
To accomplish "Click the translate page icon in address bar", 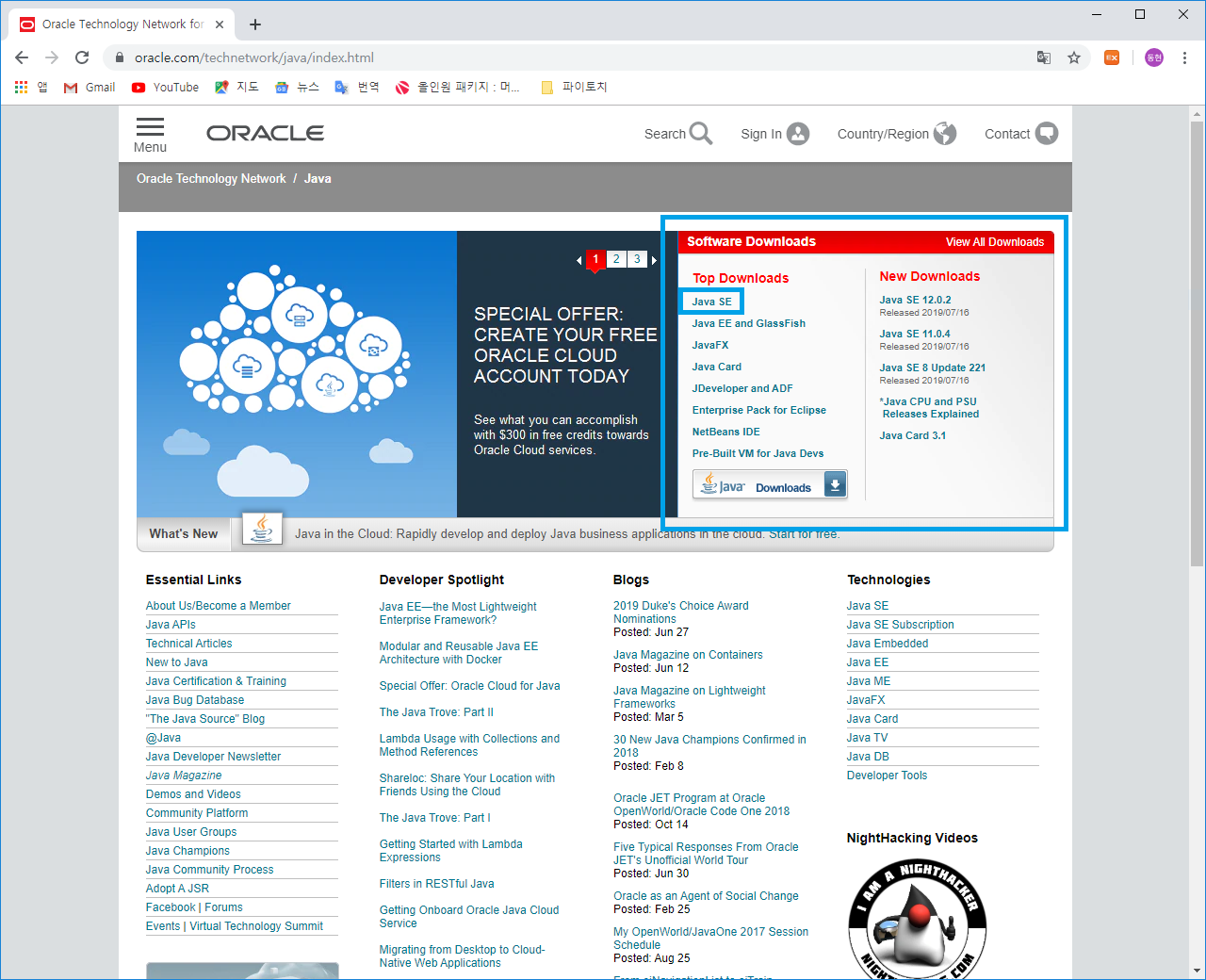I will [x=1044, y=57].
